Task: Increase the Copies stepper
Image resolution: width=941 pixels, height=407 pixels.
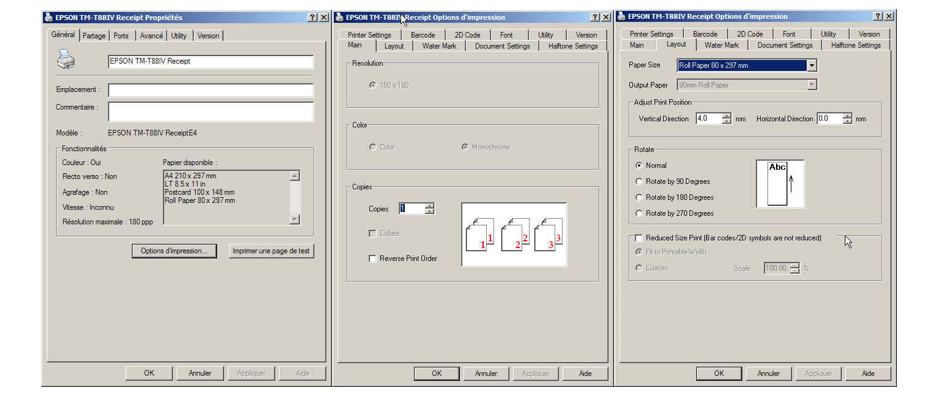Action: point(430,205)
